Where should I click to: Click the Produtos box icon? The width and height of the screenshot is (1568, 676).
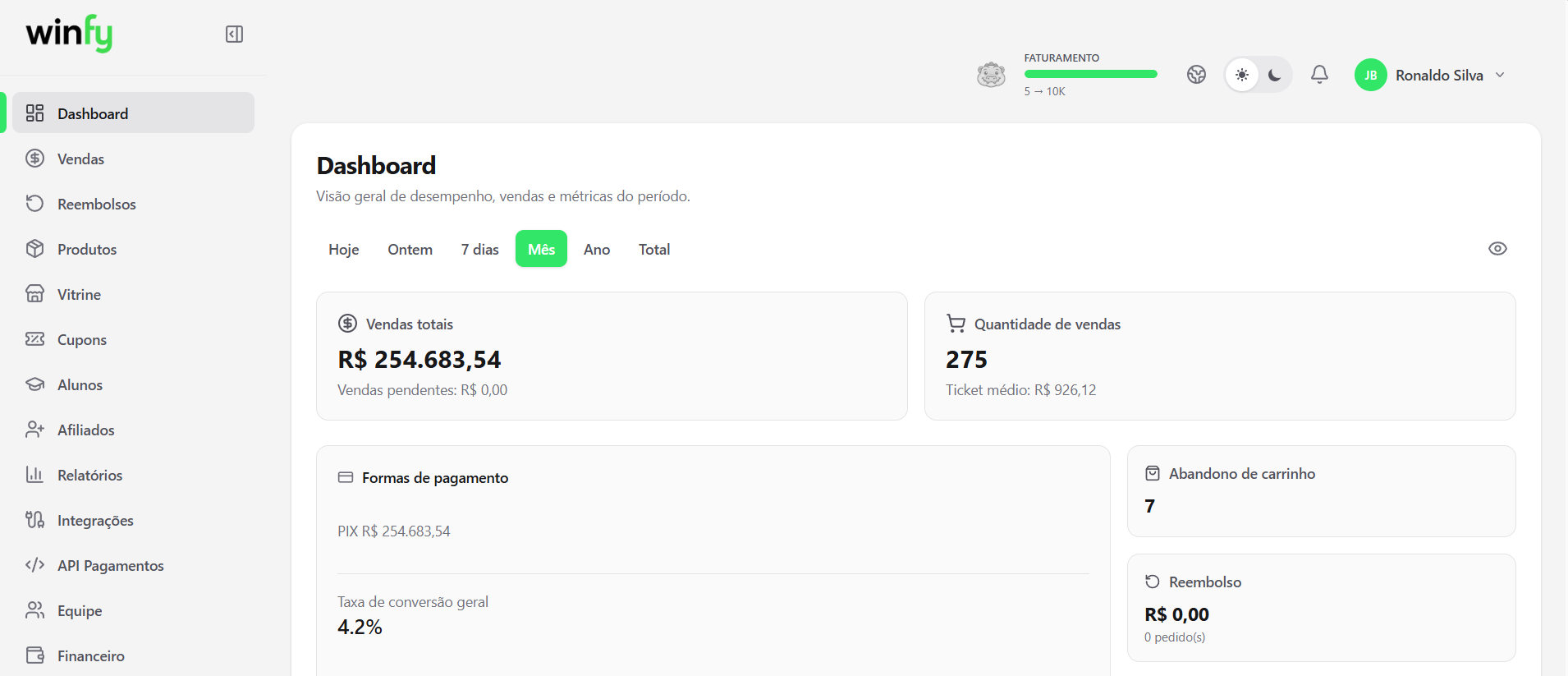tap(34, 249)
